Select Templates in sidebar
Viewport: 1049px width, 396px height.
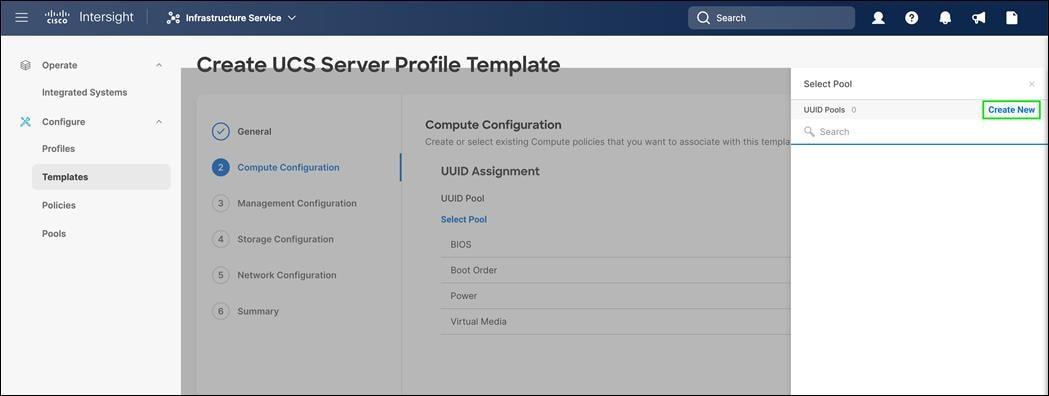coord(101,177)
